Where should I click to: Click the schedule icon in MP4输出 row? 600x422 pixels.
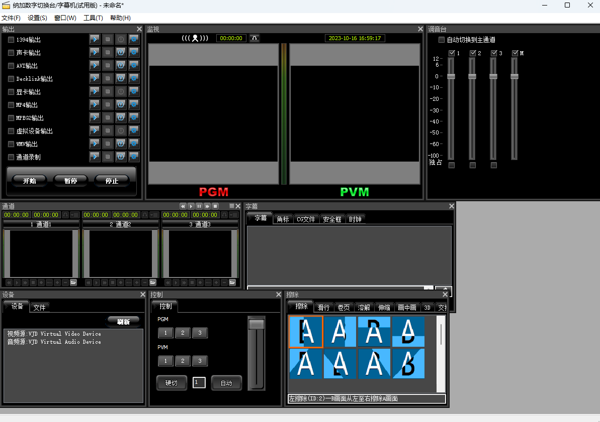(x=120, y=105)
